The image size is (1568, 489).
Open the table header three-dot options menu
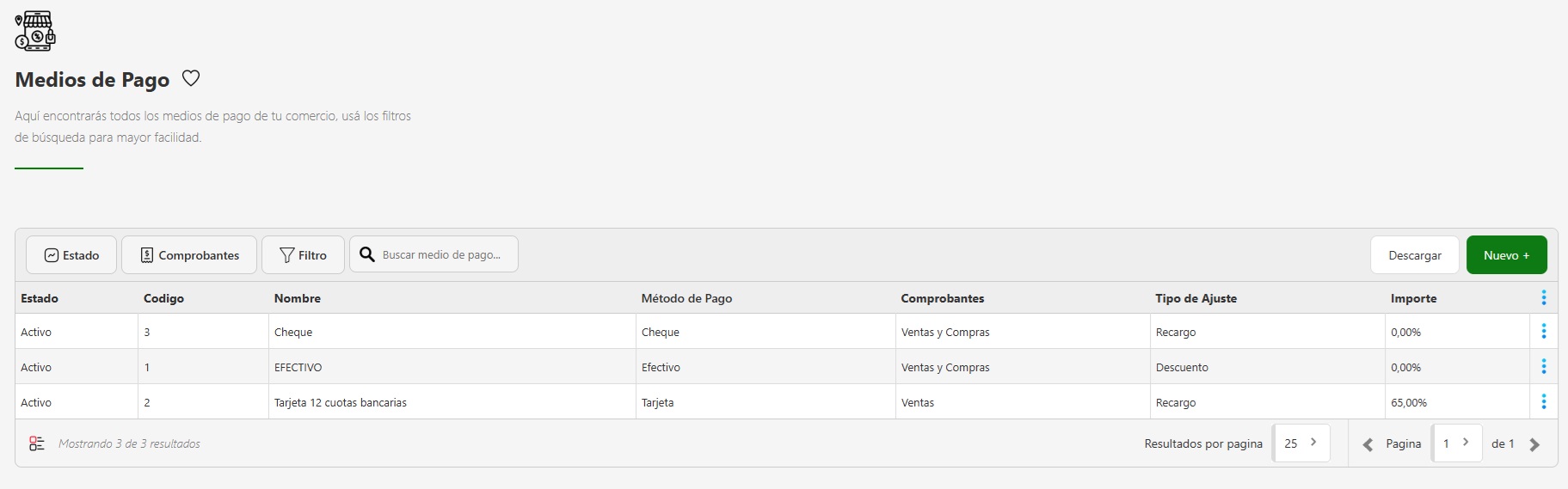coord(1543,298)
